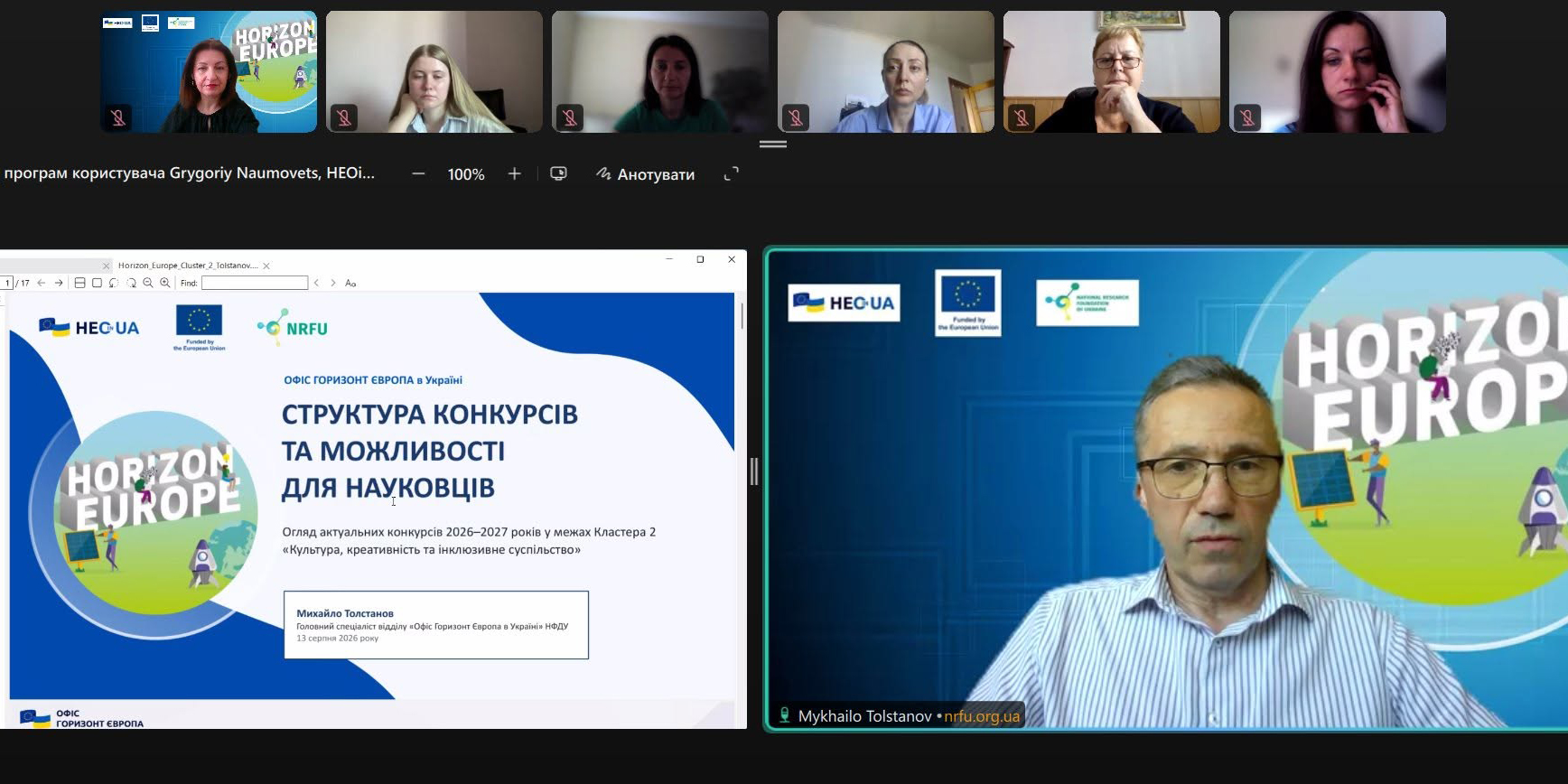Click muted mic icon on sixth participant

[1246, 117]
